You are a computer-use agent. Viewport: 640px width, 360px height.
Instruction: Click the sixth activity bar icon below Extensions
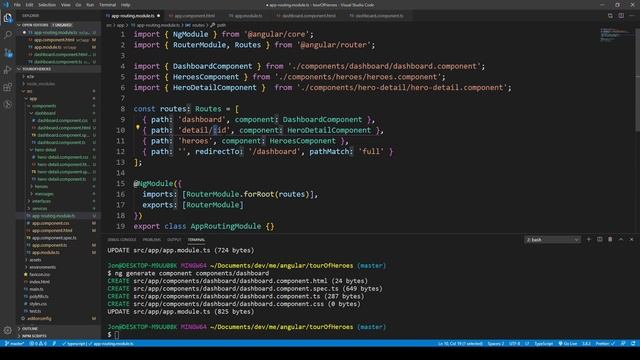pos(8,104)
